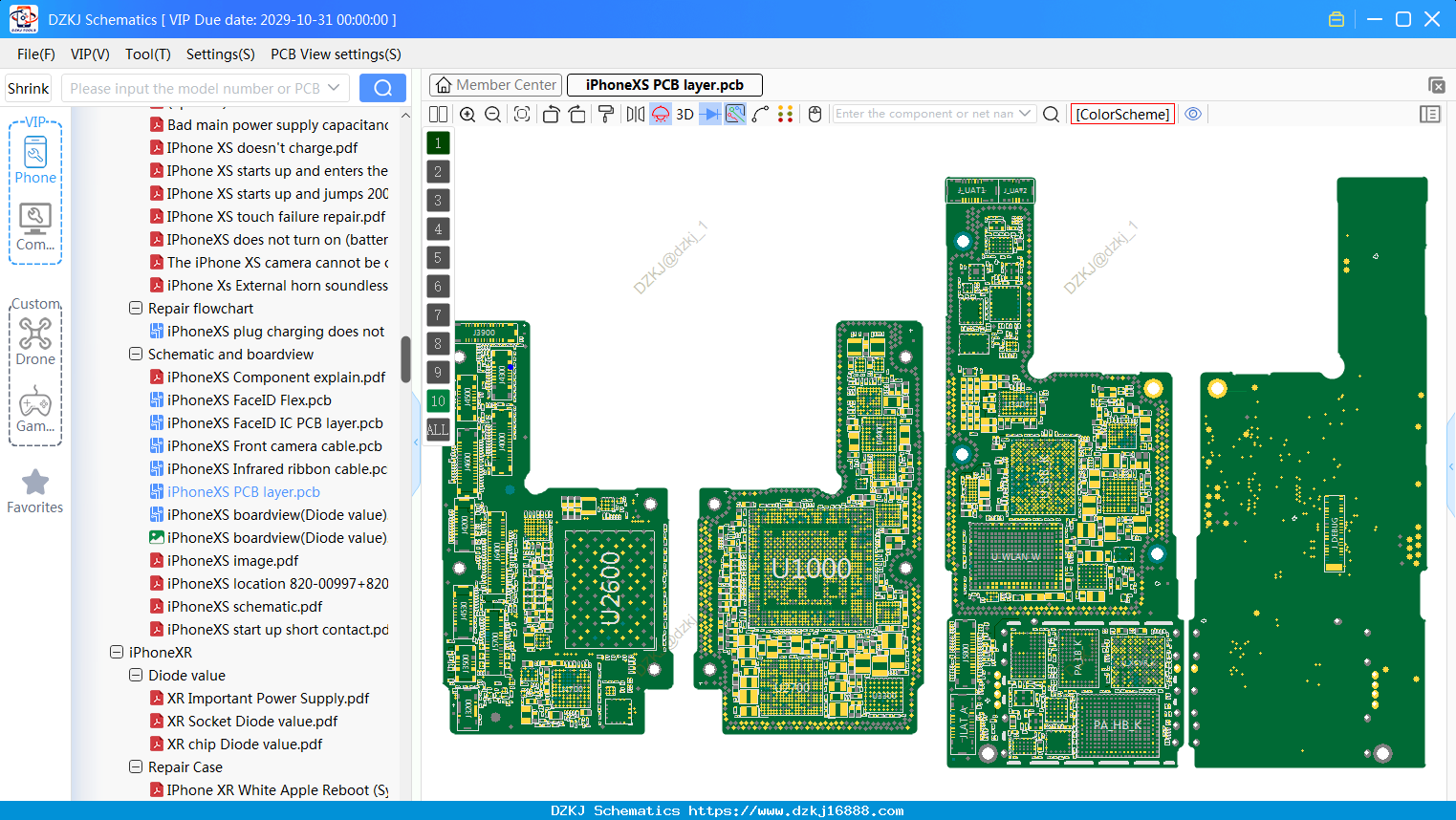Screen dimensions: 1456x820
Task: Open the File(F) menu
Action: (36, 54)
